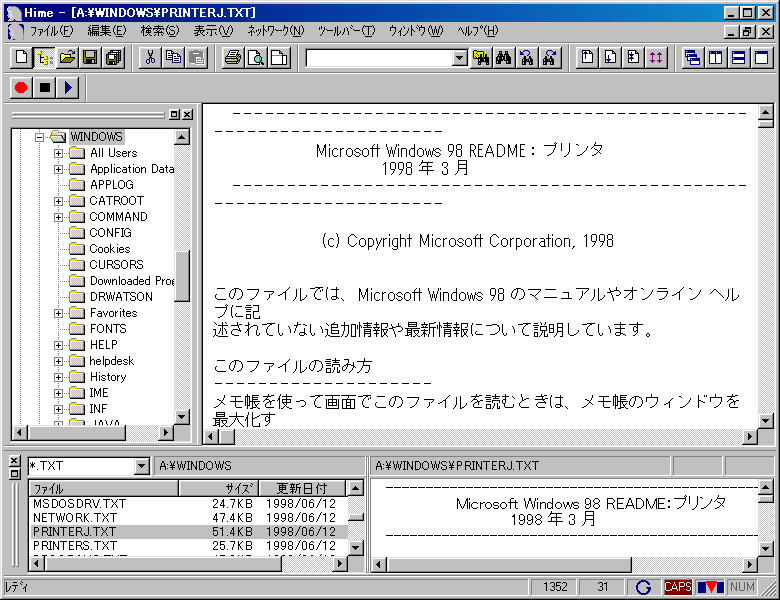Collapse the WINDOWS folder in the tree
The width and height of the screenshot is (780, 600).
click(x=39, y=137)
